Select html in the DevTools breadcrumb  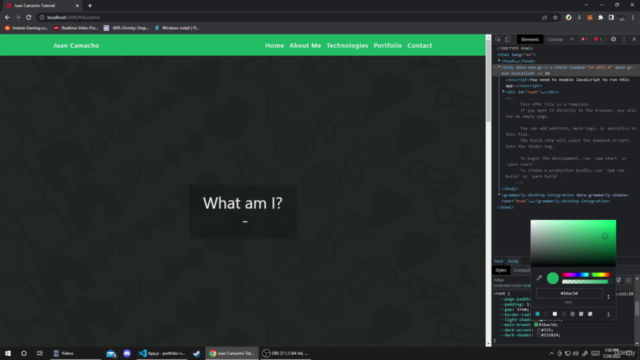tap(499, 261)
